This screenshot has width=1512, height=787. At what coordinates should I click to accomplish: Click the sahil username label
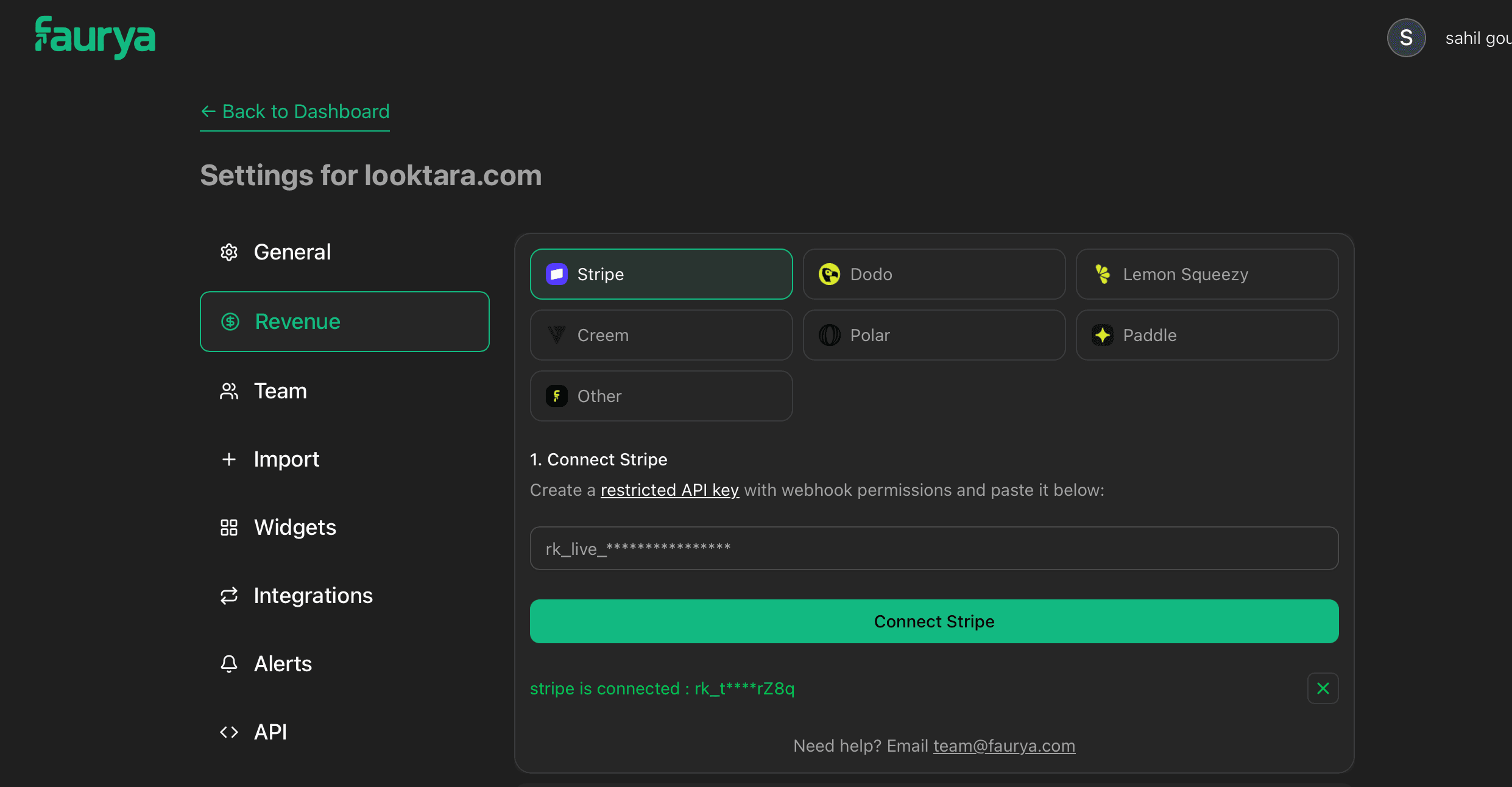1478,38
